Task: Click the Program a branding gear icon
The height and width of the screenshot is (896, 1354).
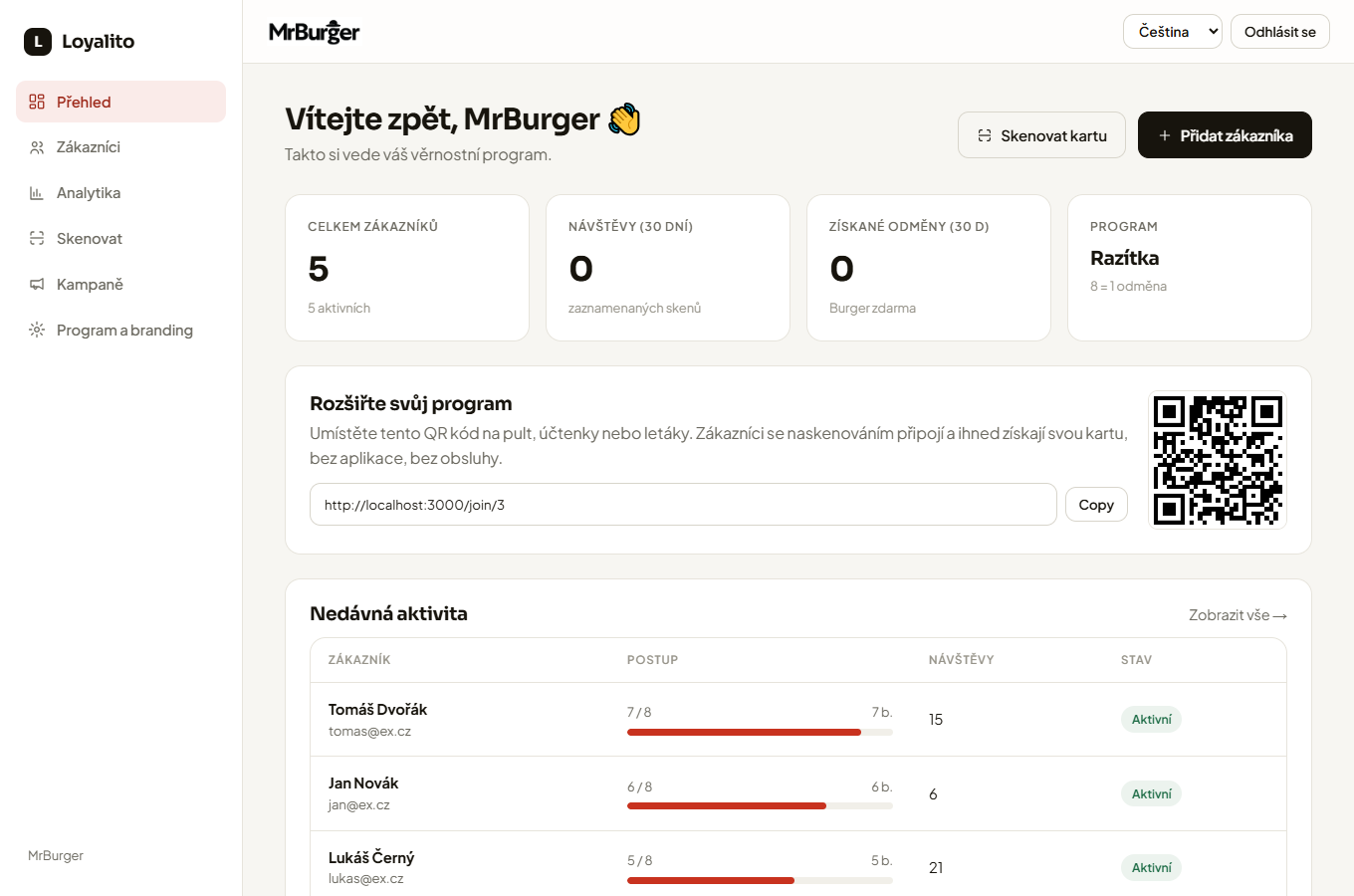Action: [37, 331]
